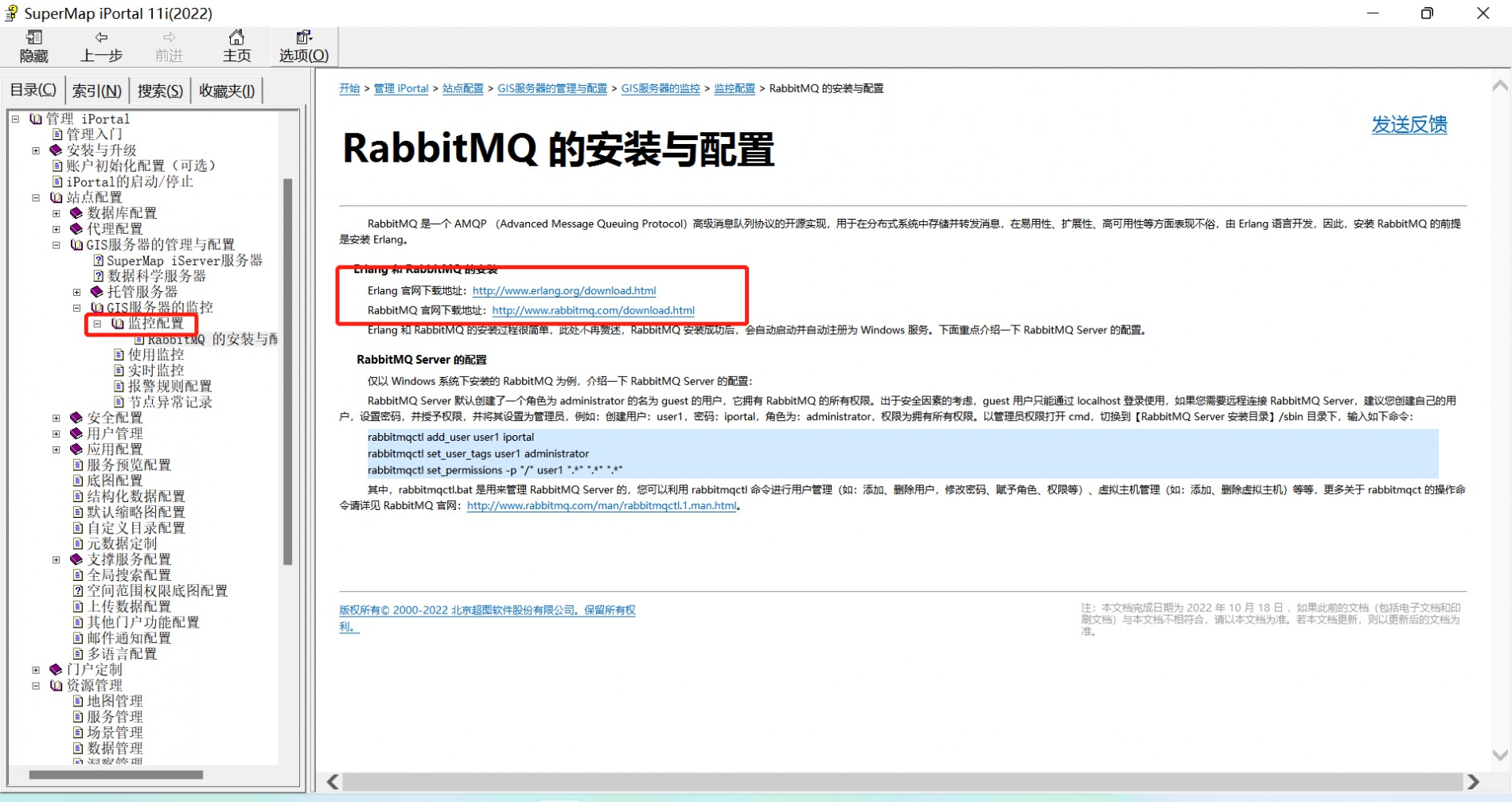Open 选项(O) options toolbar button
Screen dimensions: 1512x802
[304, 46]
